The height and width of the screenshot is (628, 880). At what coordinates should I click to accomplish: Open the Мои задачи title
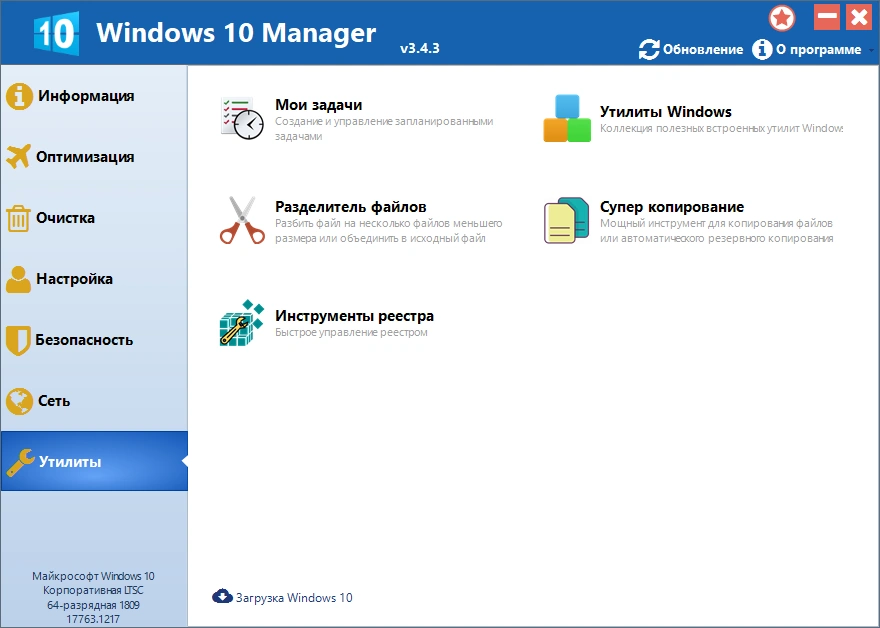(x=318, y=105)
